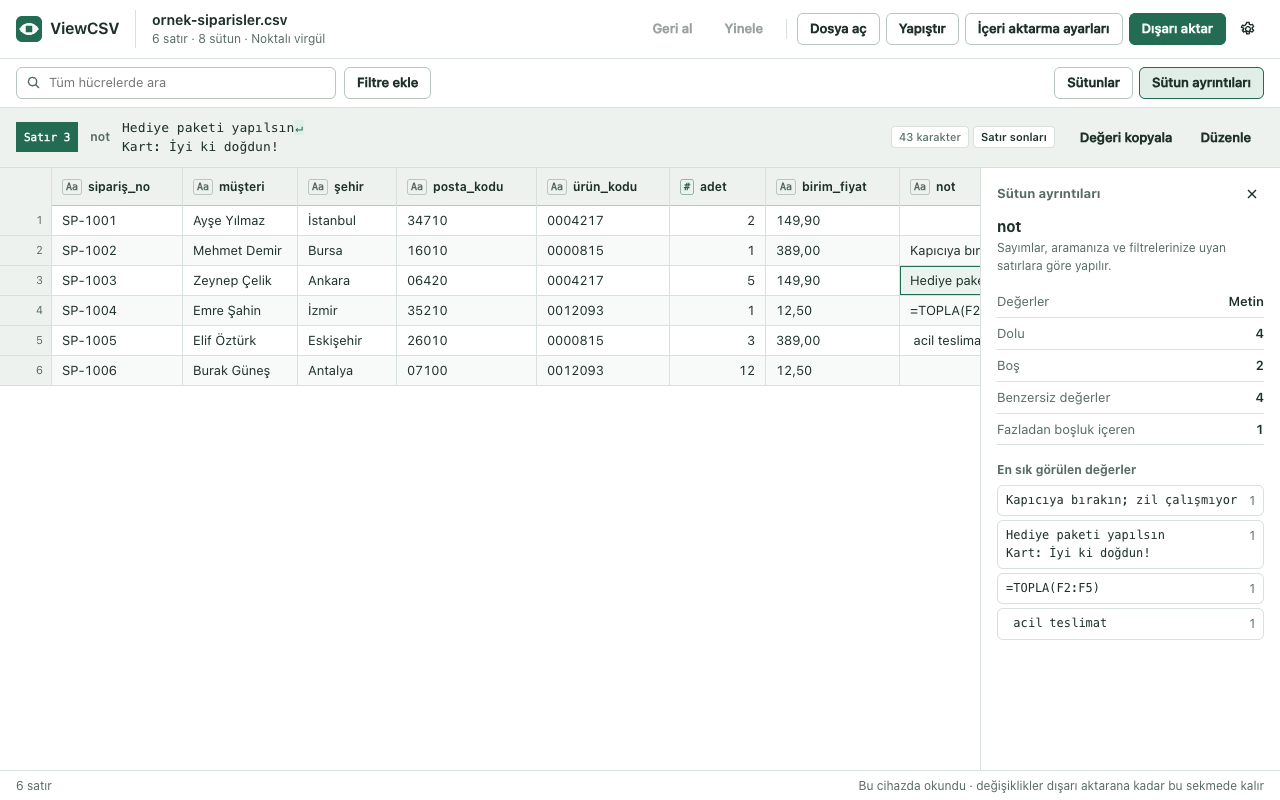This screenshot has width=1280, height=800.
Task: Select row number 4 header
Action: point(26,311)
